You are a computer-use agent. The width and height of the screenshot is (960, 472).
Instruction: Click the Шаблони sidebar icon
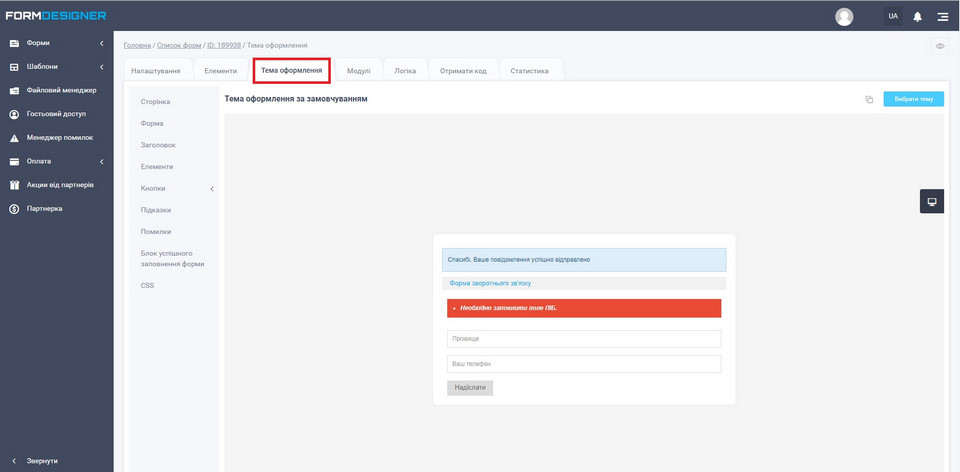click(15, 67)
